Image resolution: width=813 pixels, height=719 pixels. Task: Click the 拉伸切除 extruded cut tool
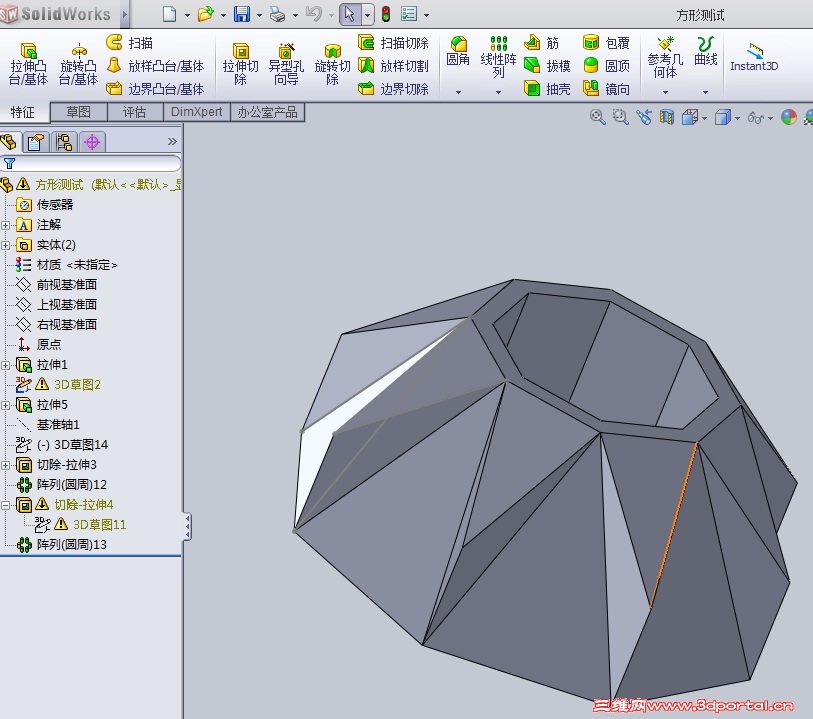(x=240, y=64)
